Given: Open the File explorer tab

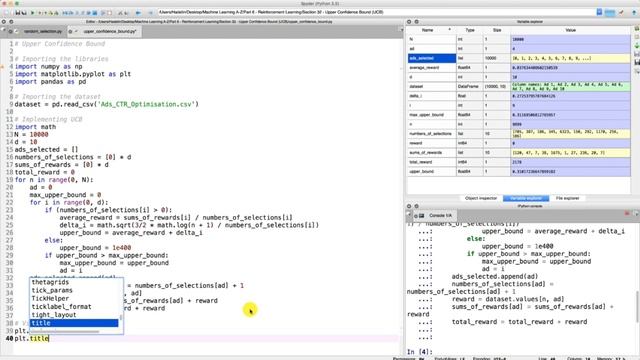Looking at the screenshot, I should click(x=567, y=198).
